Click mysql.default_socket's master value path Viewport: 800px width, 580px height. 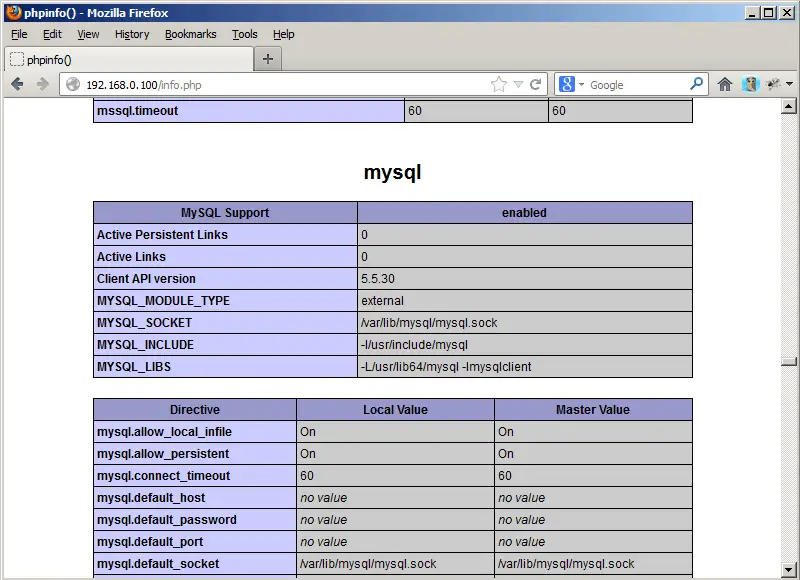pyautogui.click(x=566, y=563)
